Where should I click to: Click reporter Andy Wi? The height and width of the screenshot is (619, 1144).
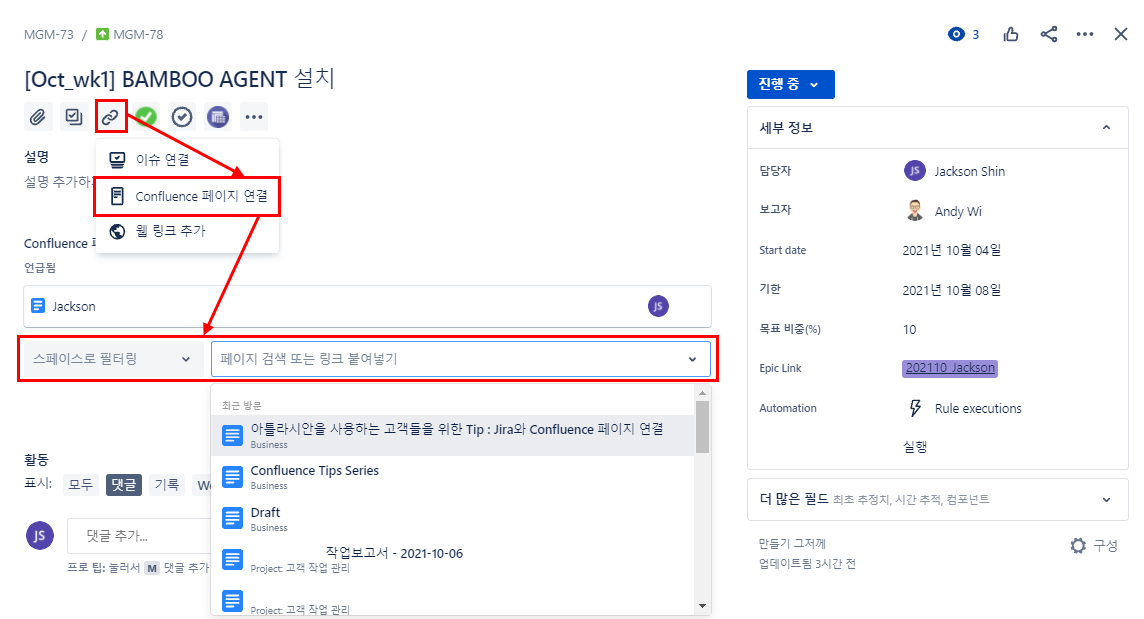(958, 212)
